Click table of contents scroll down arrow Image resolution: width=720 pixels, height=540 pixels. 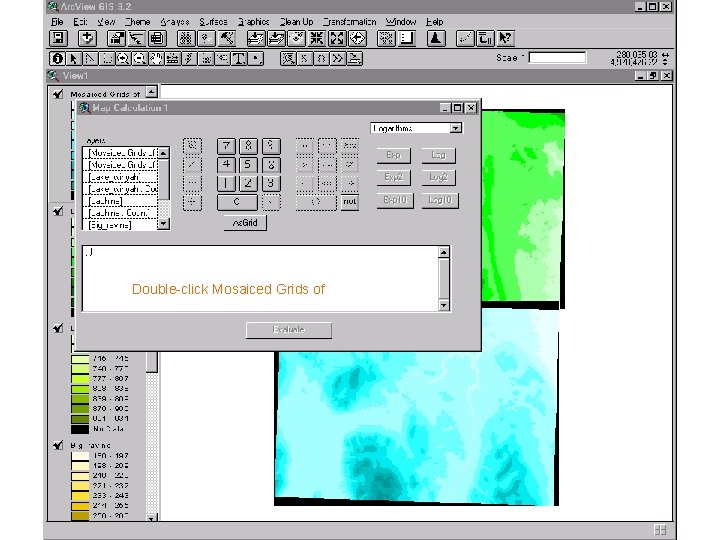click(x=152, y=518)
